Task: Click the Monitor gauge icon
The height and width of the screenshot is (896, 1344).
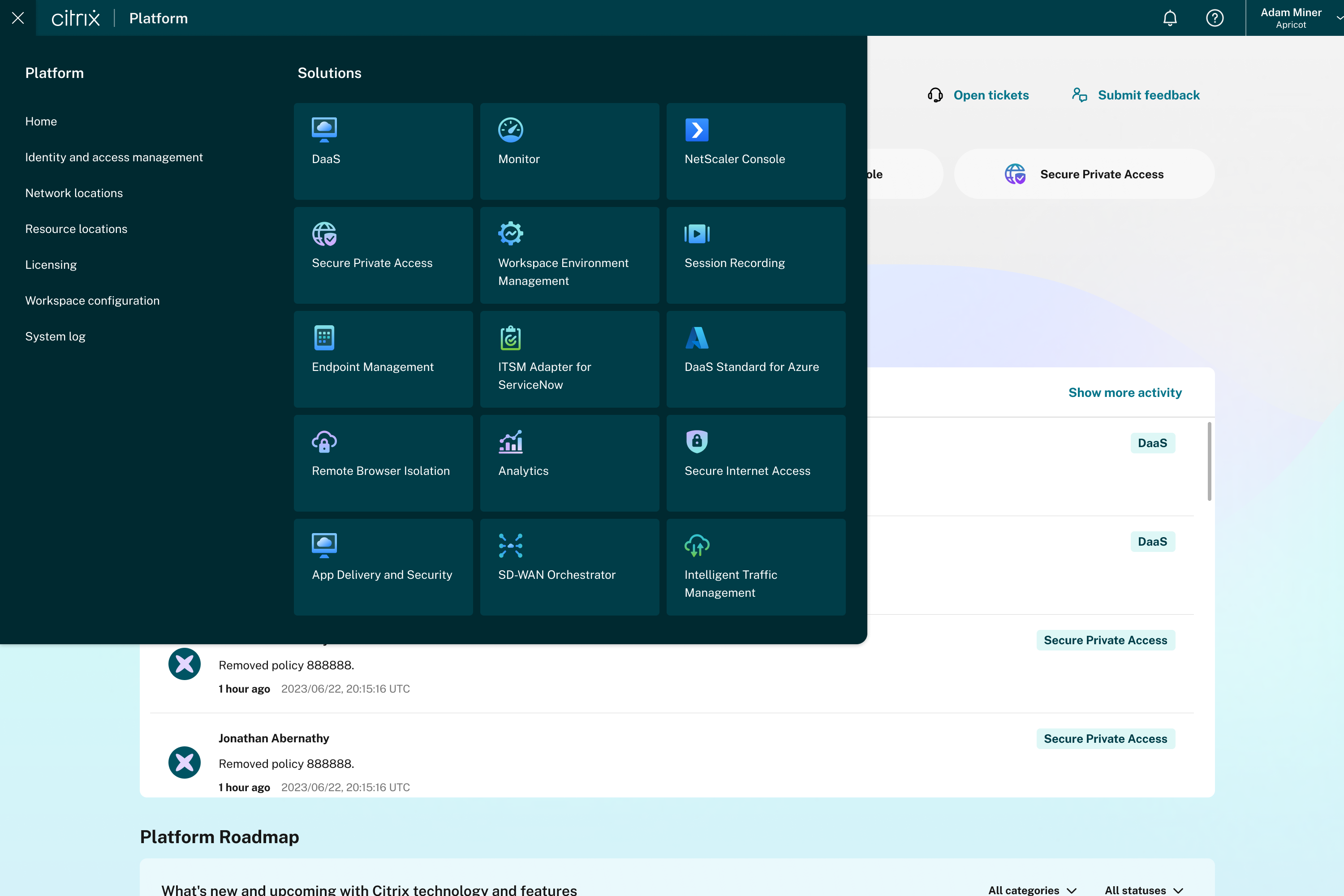Action: click(x=510, y=130)
